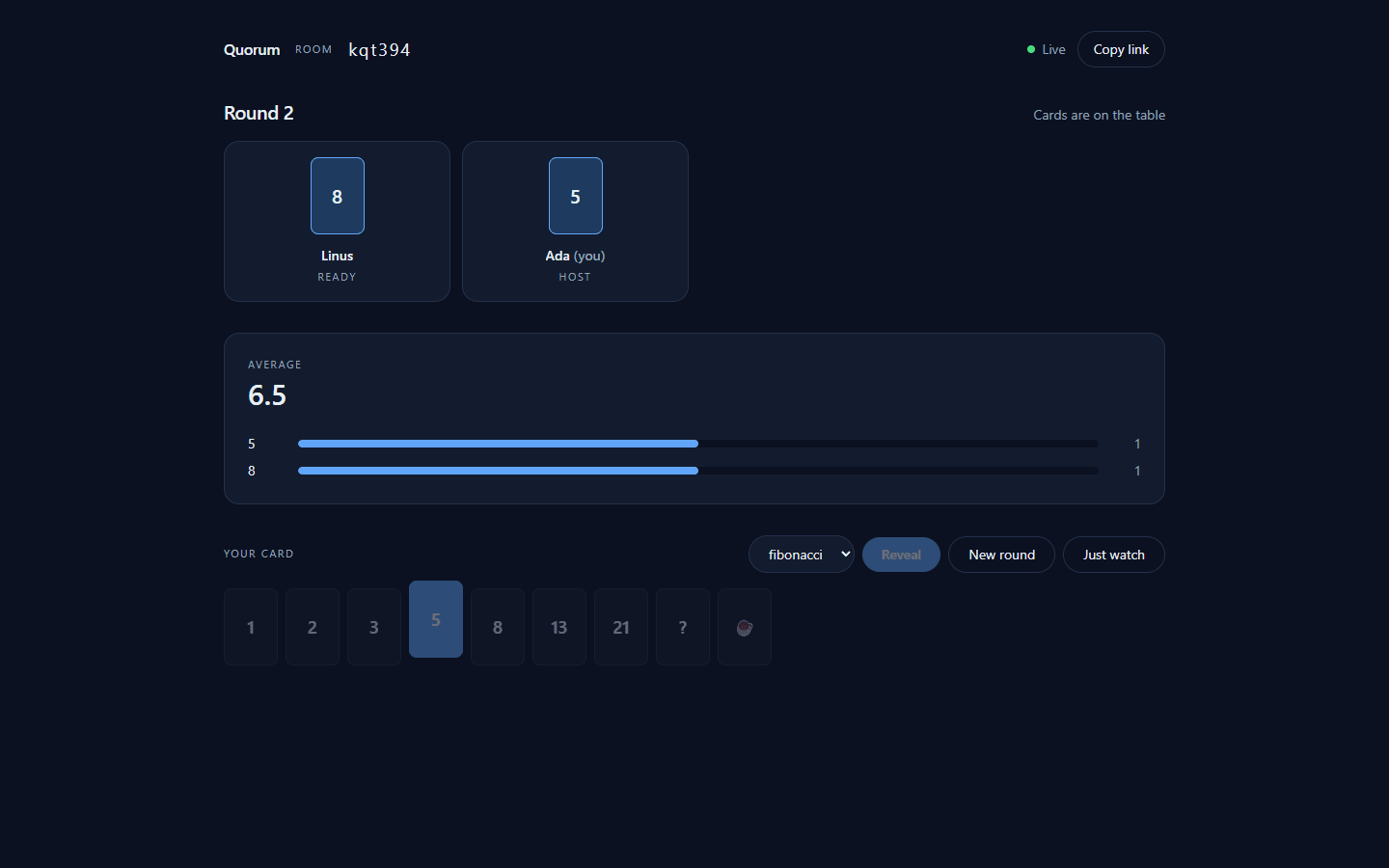Choose the 1 point card
The height and width of the screenshot is (868, 1389).
(251, 627)
